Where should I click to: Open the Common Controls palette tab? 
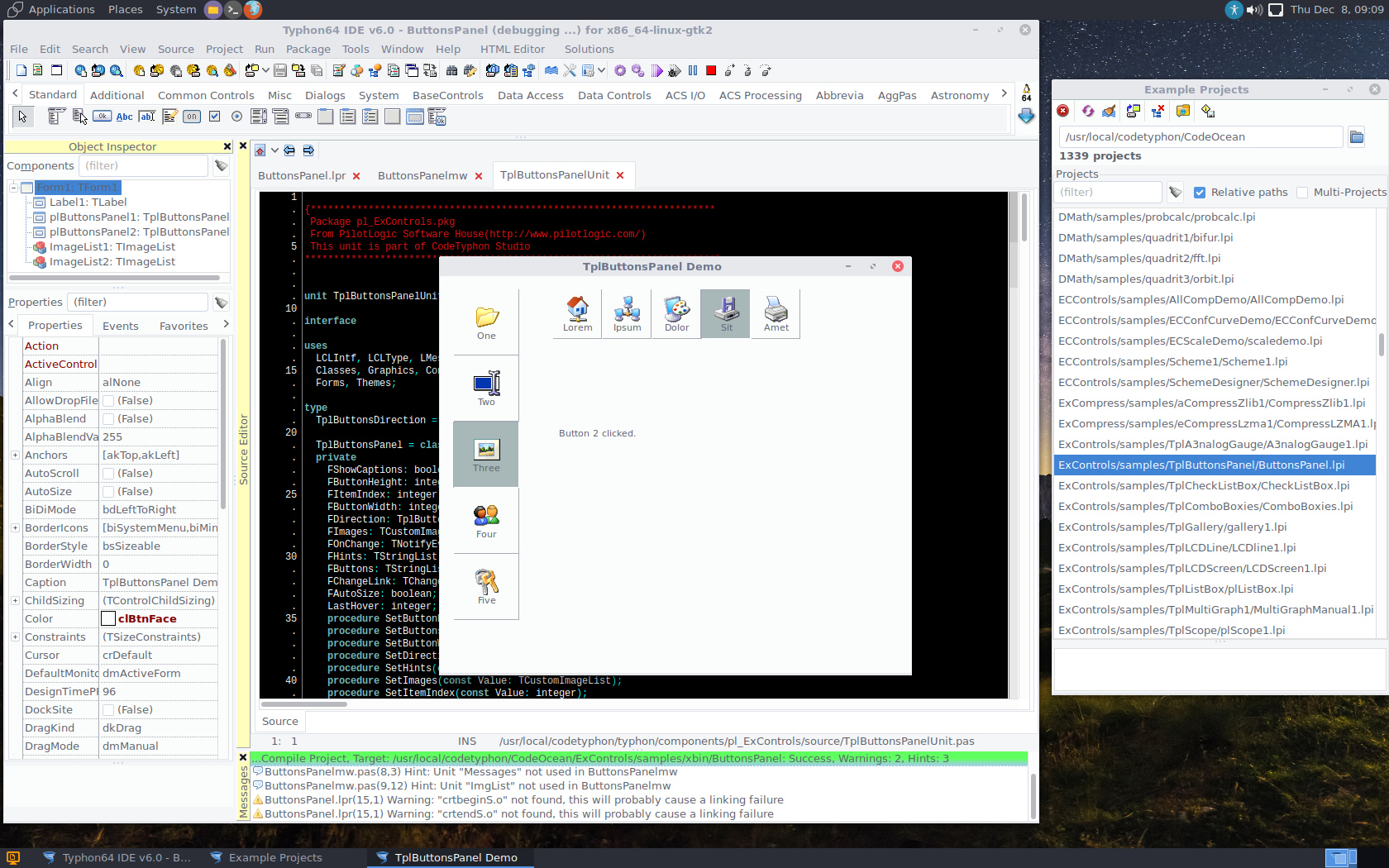[206, 95]
